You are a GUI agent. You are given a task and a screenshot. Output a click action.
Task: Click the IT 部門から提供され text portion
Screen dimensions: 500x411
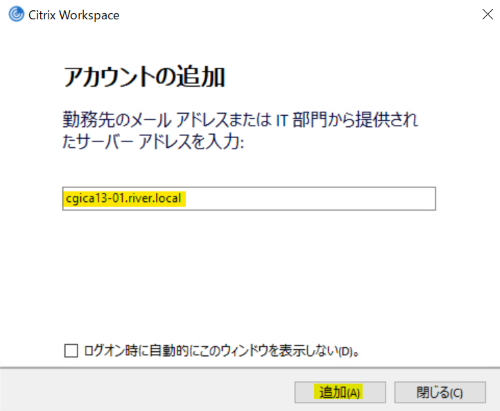click(x=347, y=119)
